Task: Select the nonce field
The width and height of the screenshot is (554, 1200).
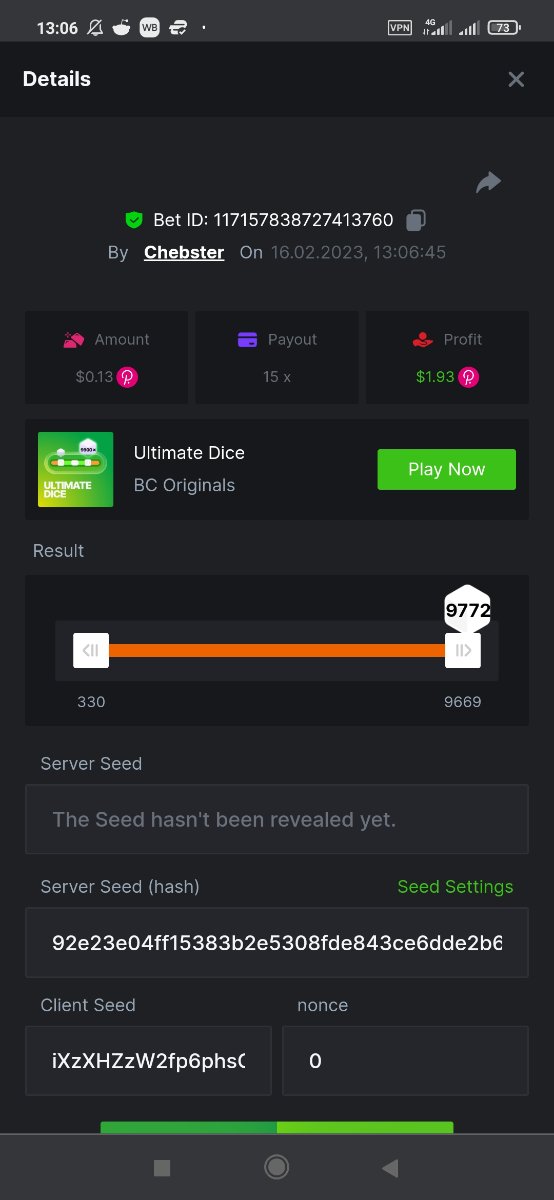Action: point(405,1061)
